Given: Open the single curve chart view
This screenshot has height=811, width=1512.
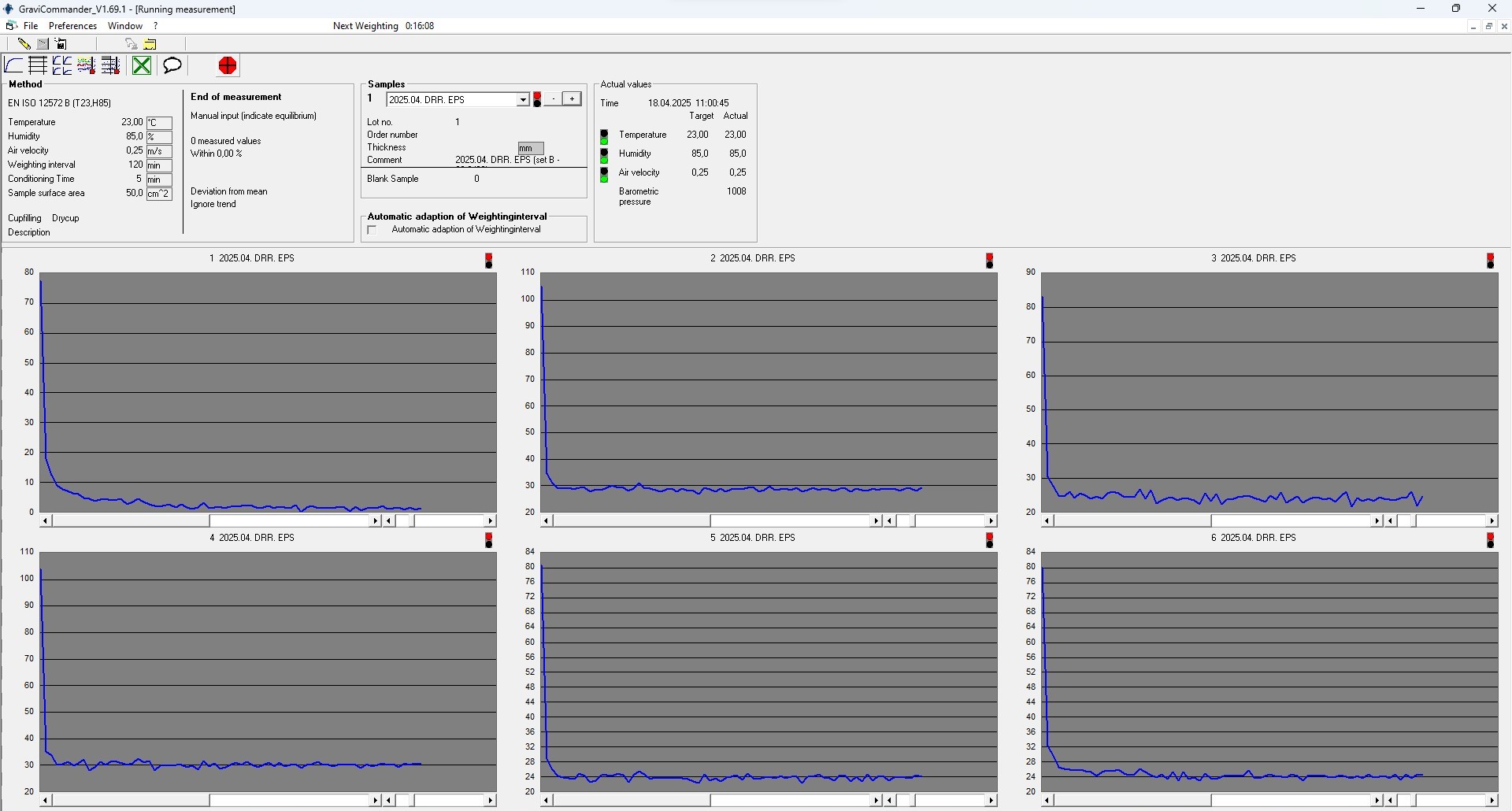Looking at the screenshot, I should pyautogui.click(x=14, y=65).
